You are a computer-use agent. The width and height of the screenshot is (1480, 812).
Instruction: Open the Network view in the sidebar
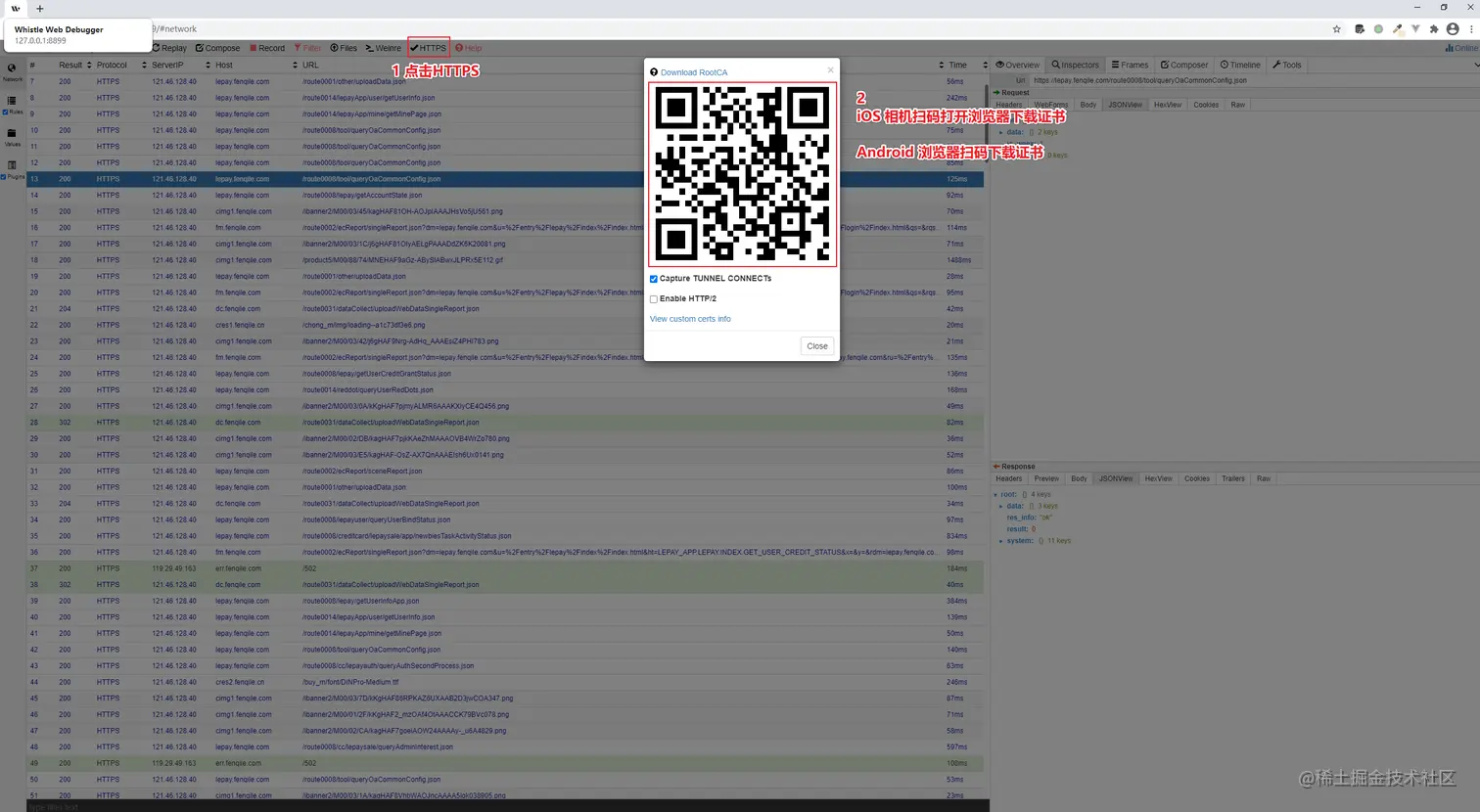pos(12,71)
